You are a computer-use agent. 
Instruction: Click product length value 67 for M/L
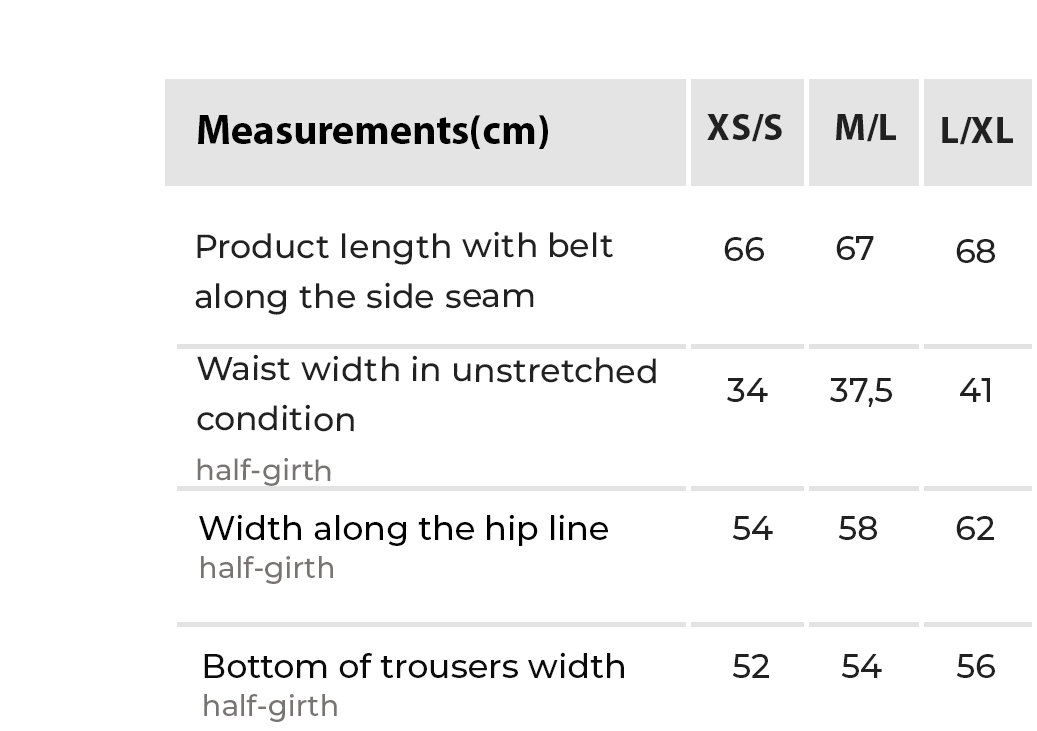855,249
